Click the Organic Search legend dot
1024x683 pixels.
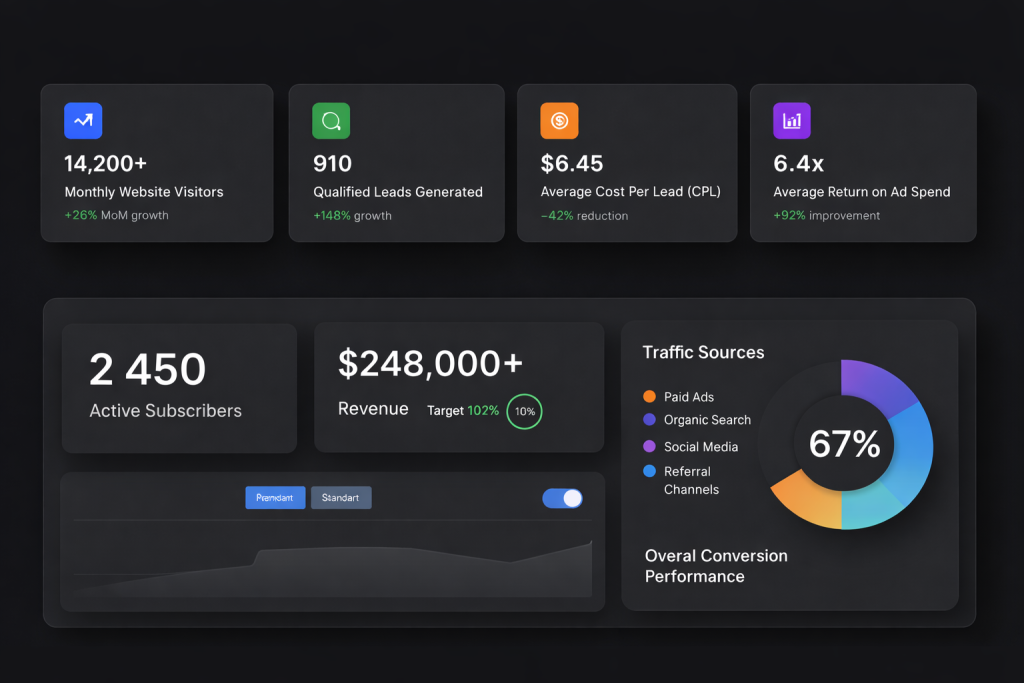point(650,420)
